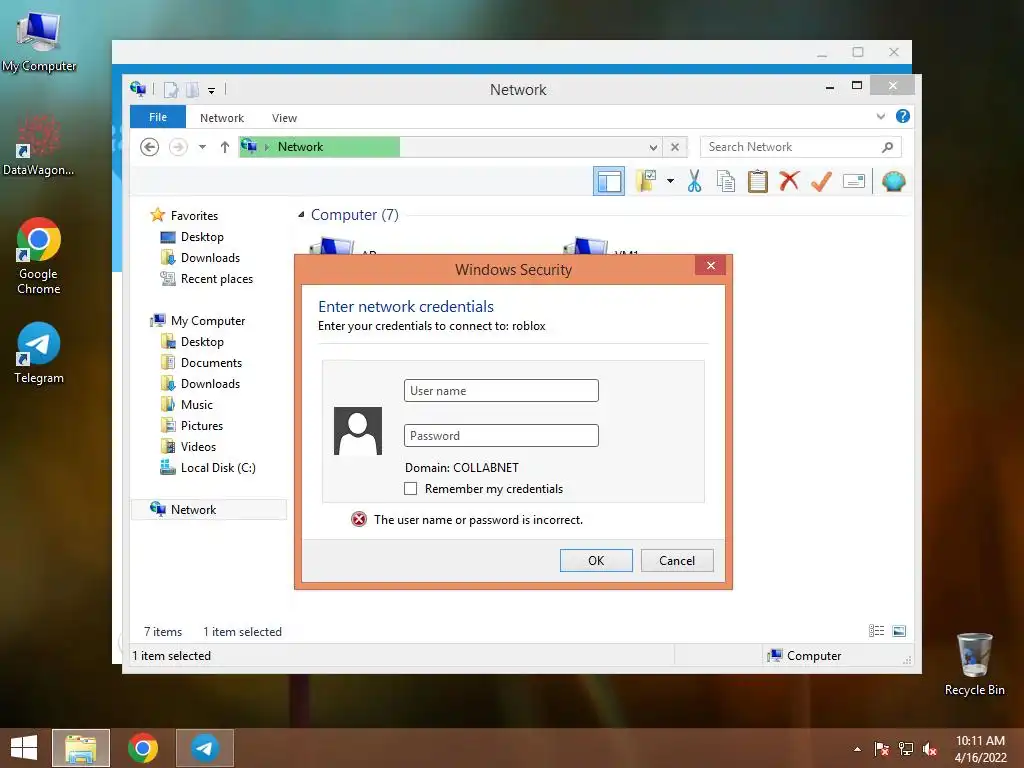This screenshot has height=768, width=1024.
Task: Select Downloads under Favorites
Action: [x=210, y=257]
